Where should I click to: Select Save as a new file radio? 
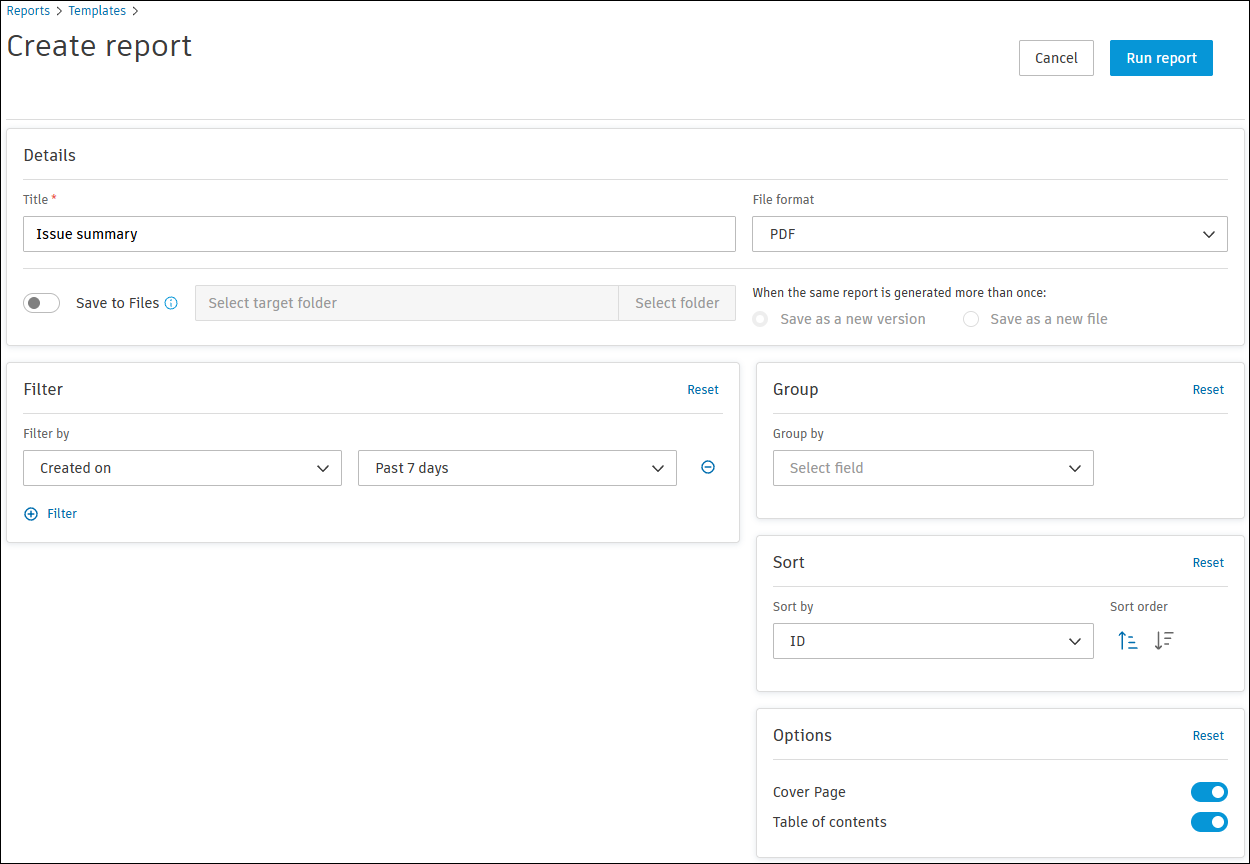pyautogui.click(x=971, y=319)
